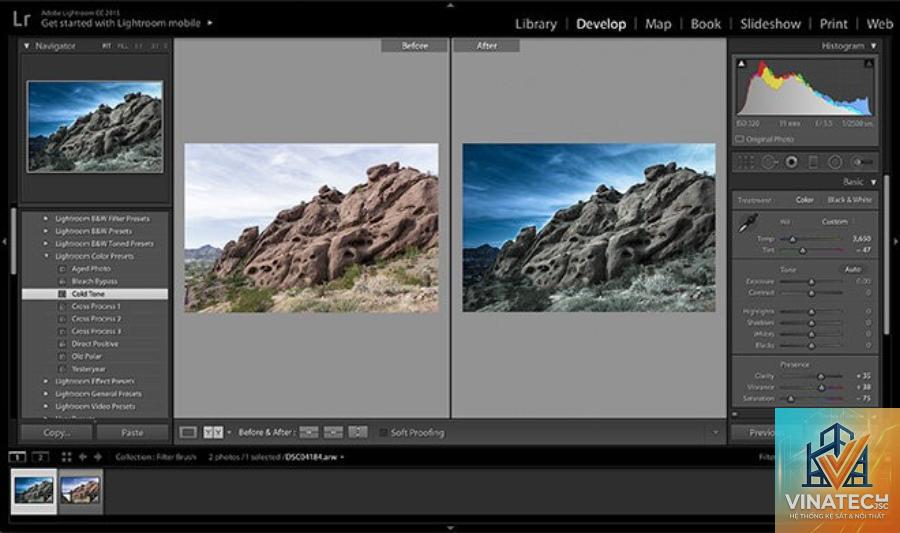Go forward with the right arrow icon
The height and width of the screenshot is (533, 900).
tap(98, 457)
